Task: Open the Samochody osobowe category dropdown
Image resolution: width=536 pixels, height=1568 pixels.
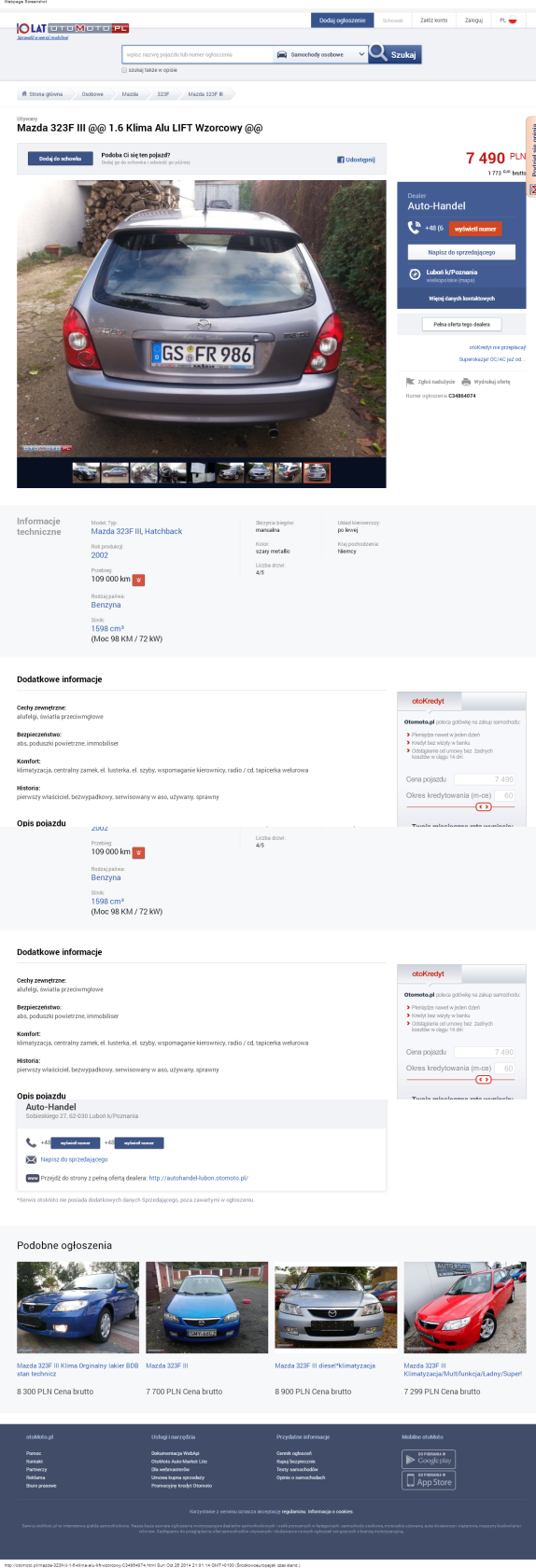Action: click(x=318, y=54)
